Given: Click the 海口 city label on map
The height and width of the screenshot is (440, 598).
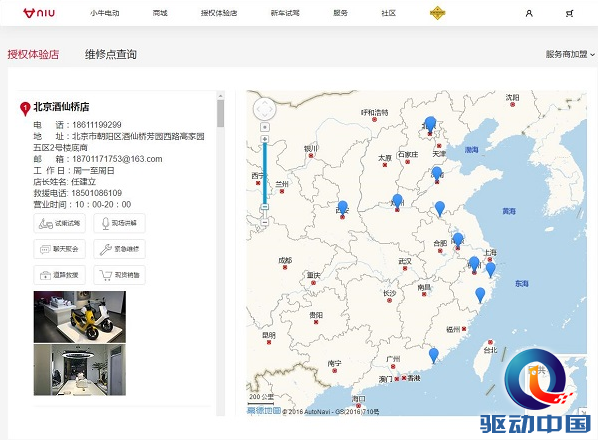Looking at the screenshot, I should (x=358, y=398).
